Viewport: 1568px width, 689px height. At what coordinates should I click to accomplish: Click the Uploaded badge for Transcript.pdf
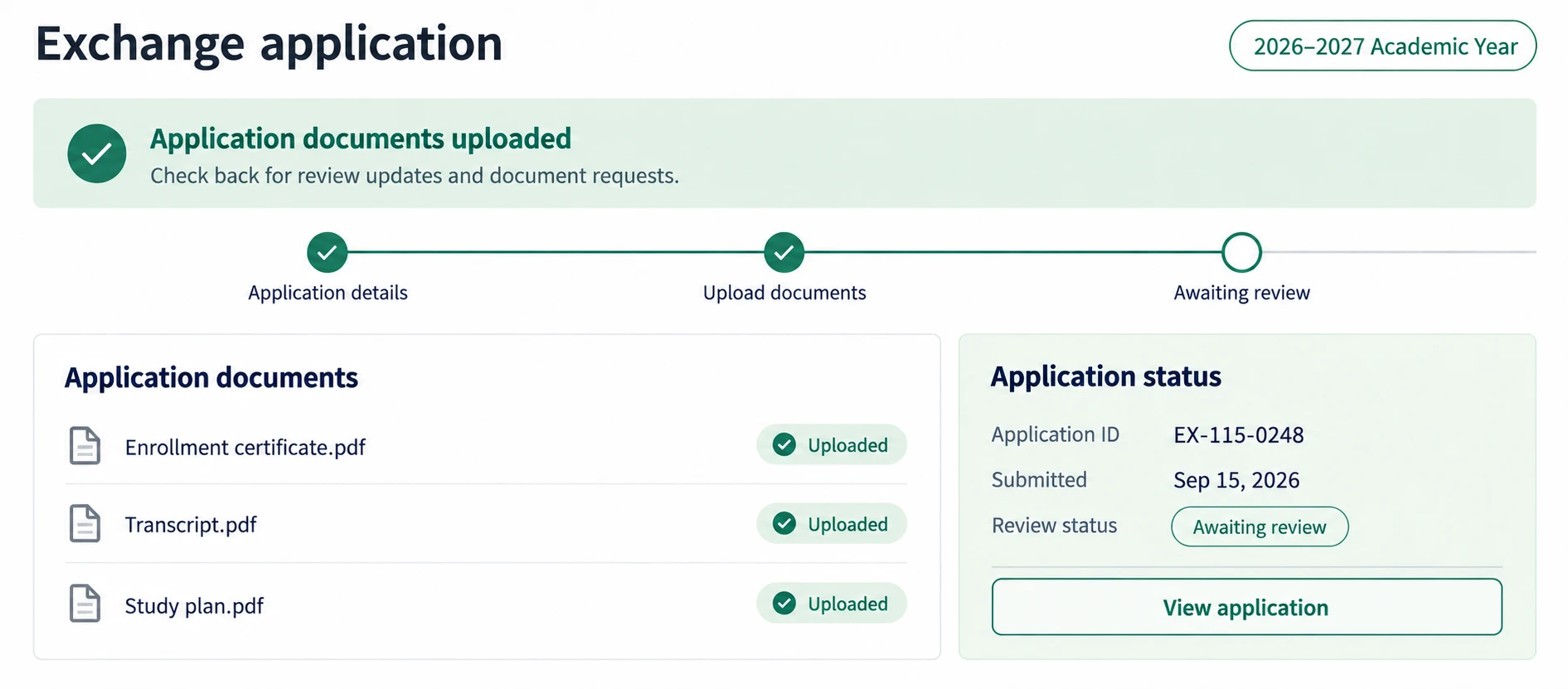click(832, 524)
